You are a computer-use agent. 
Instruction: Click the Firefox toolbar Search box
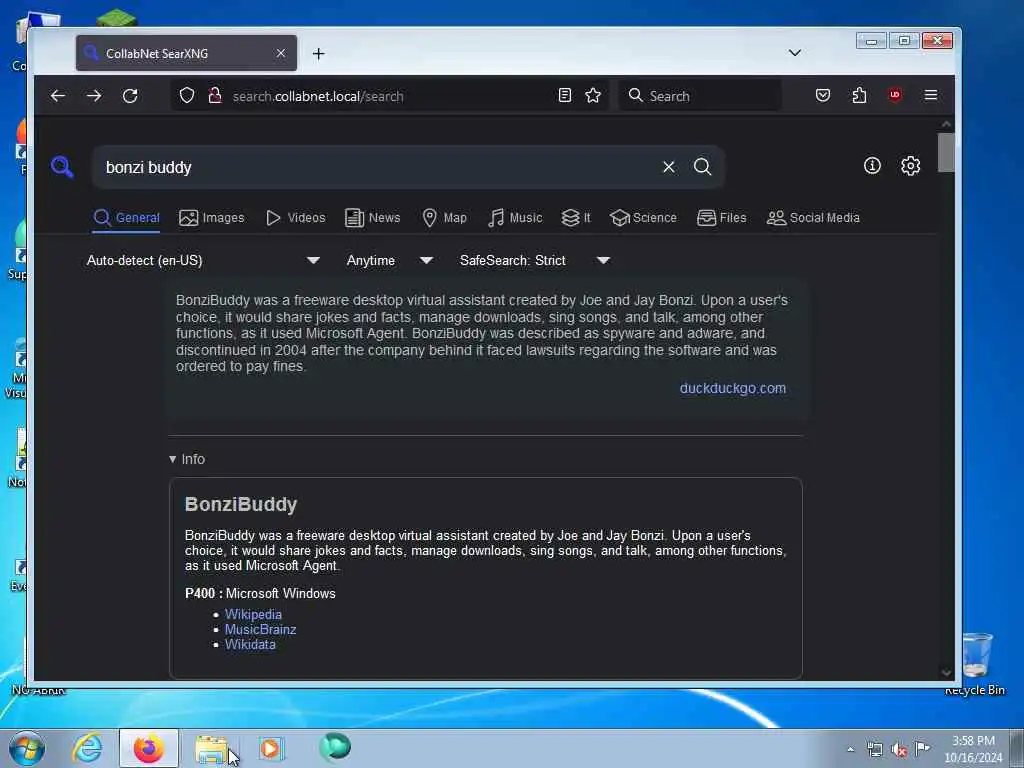pos(699,96)
